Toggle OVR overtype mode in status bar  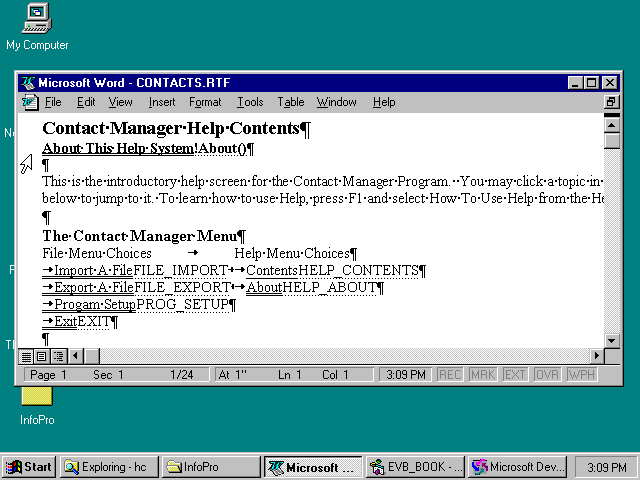tap(547, 375)
